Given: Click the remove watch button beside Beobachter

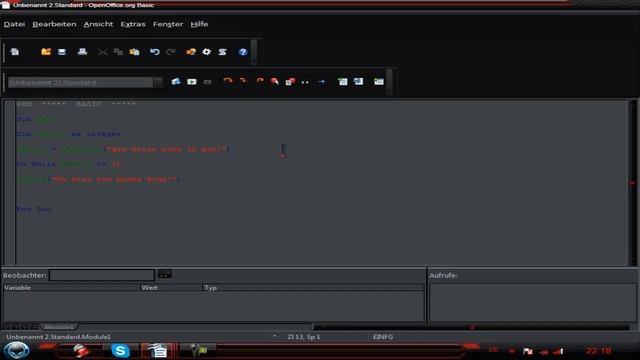Looking at the screenshot, I should pos(165,274).
